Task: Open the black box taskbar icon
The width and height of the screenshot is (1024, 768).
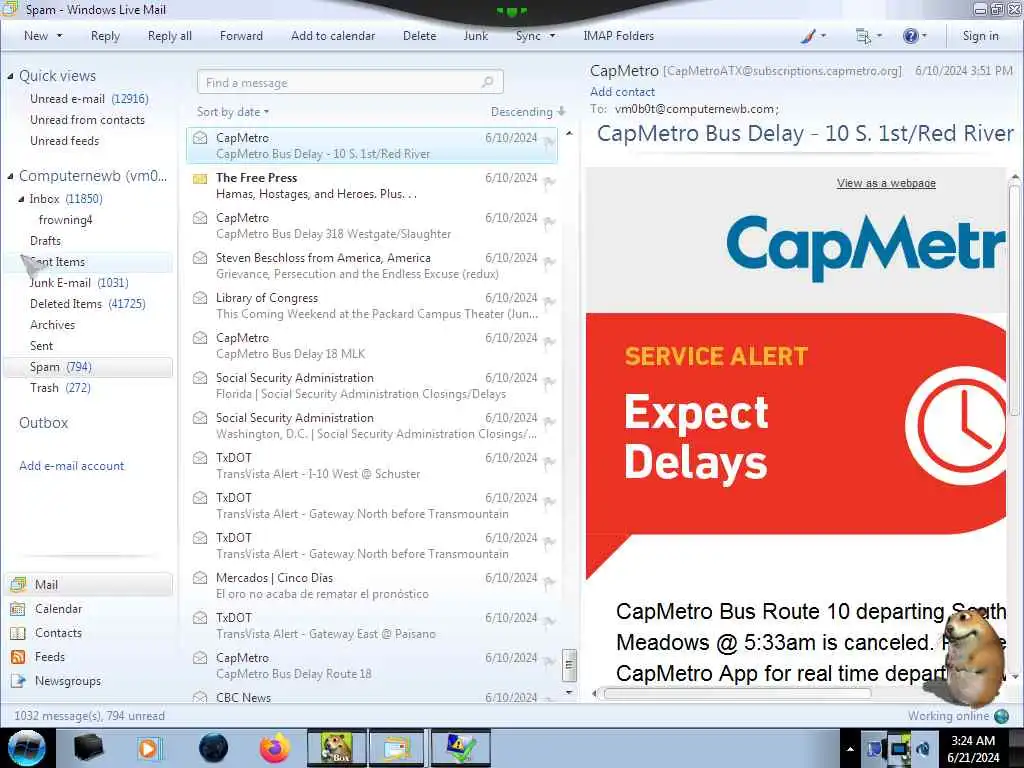Action: [88, 748]
